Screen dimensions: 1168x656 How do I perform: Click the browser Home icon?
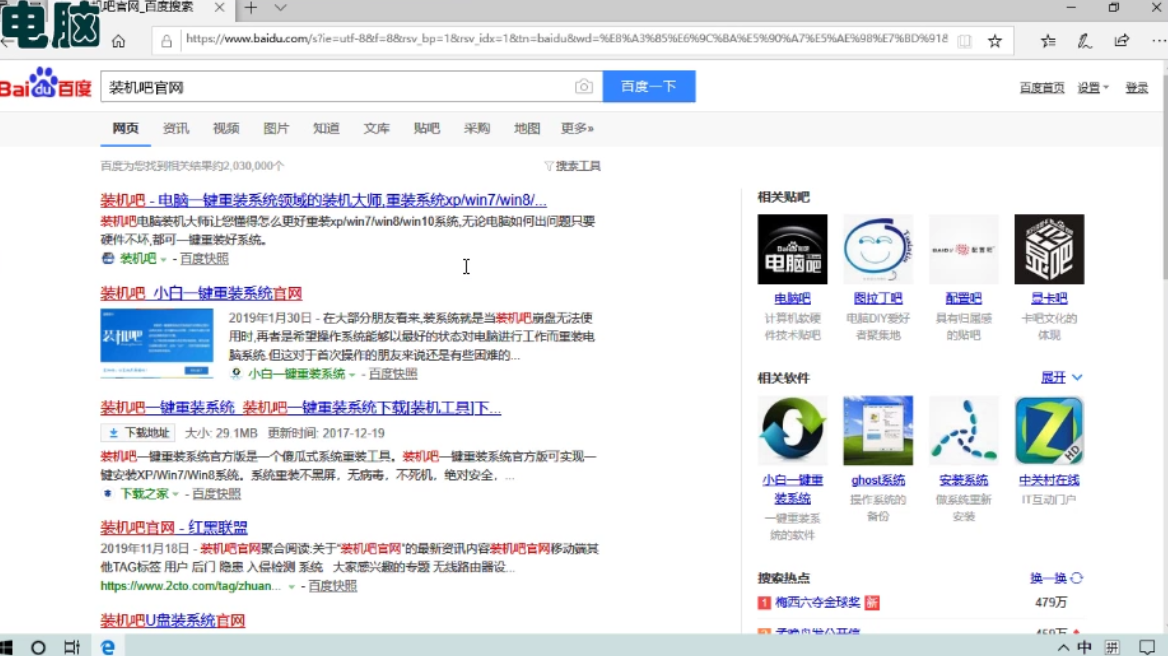point(118,41)
